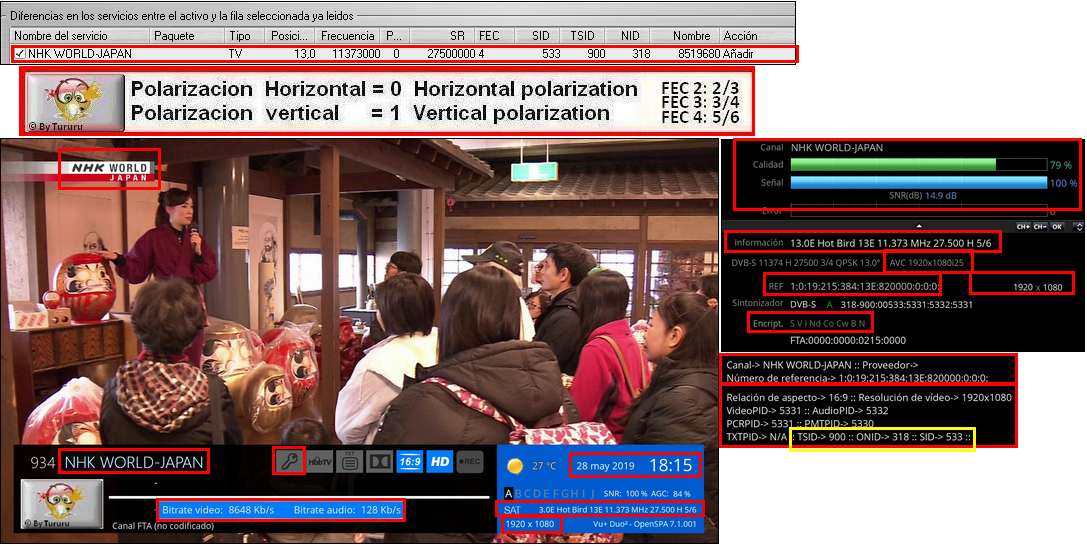The width and height of the screenshot is (1087, 546).
Task: Click the AVC 1920x1080i25 text
Action: click(x=928, y=263)
